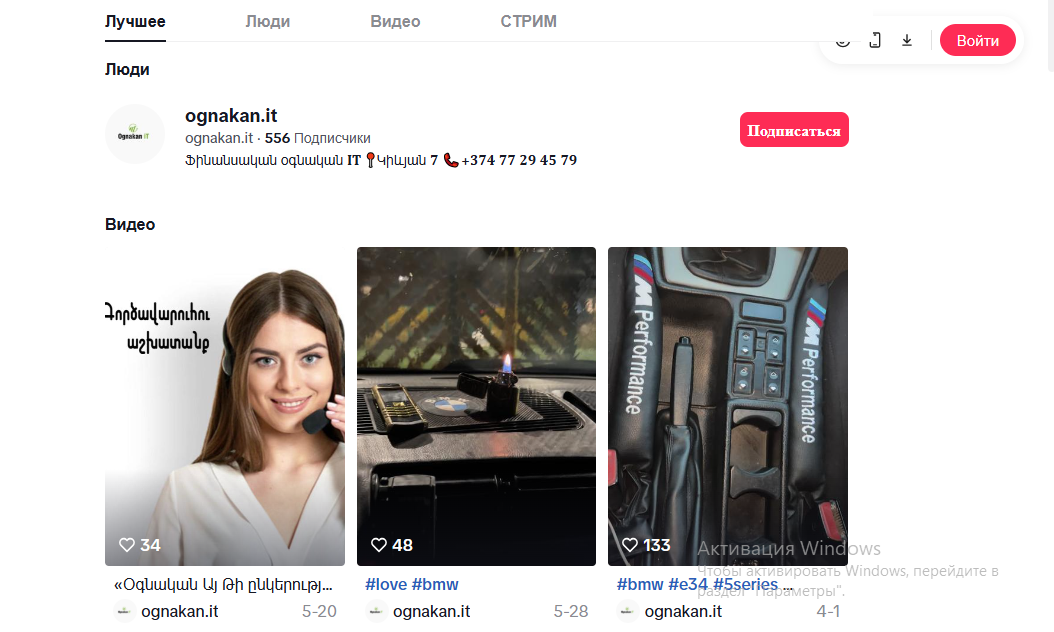Click the download app arrow icon
The image size is (1054, 632).
pyautogui.click(x=907, y=40)
